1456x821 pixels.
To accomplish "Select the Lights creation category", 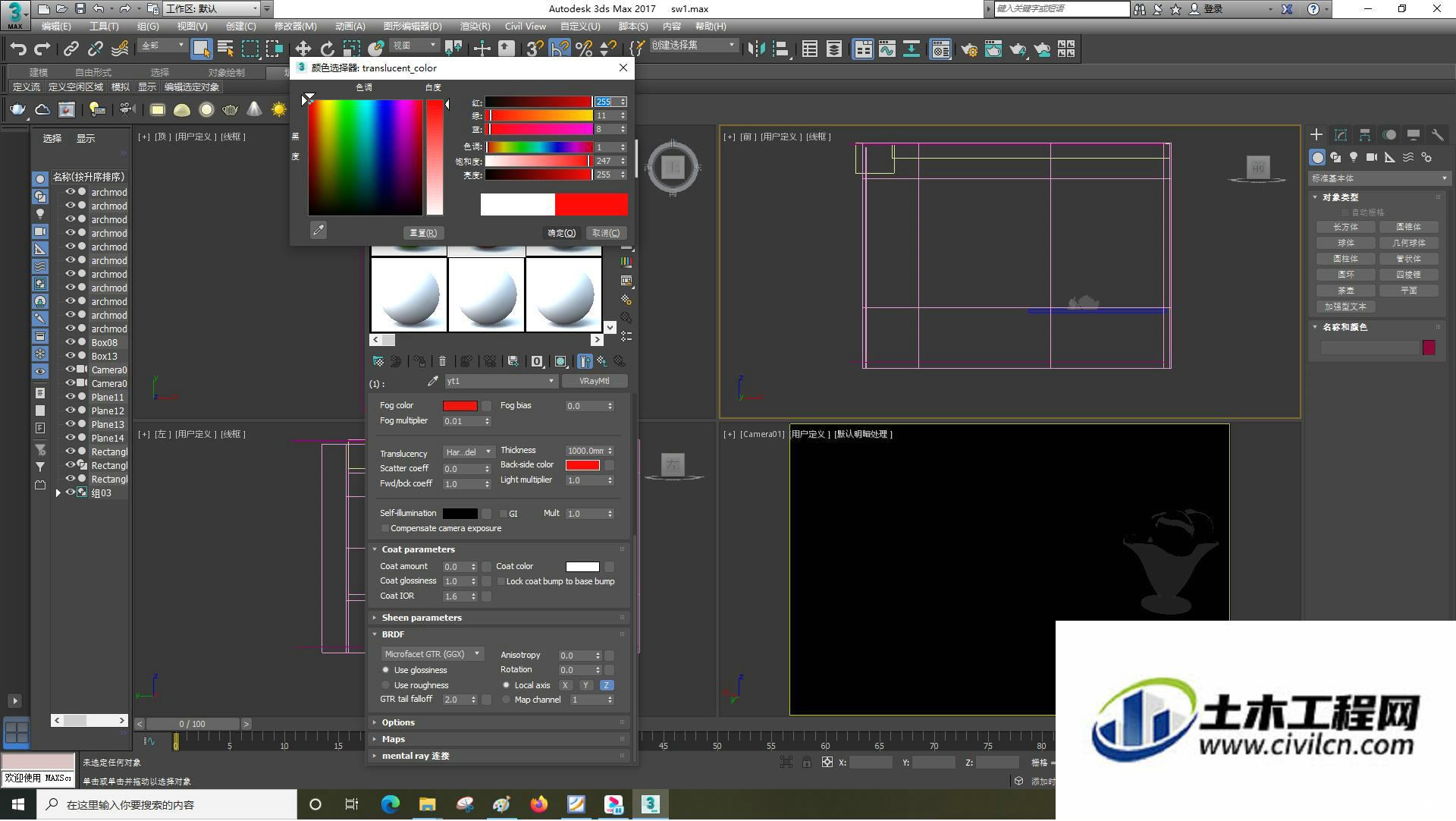I will pos(1354,157).
